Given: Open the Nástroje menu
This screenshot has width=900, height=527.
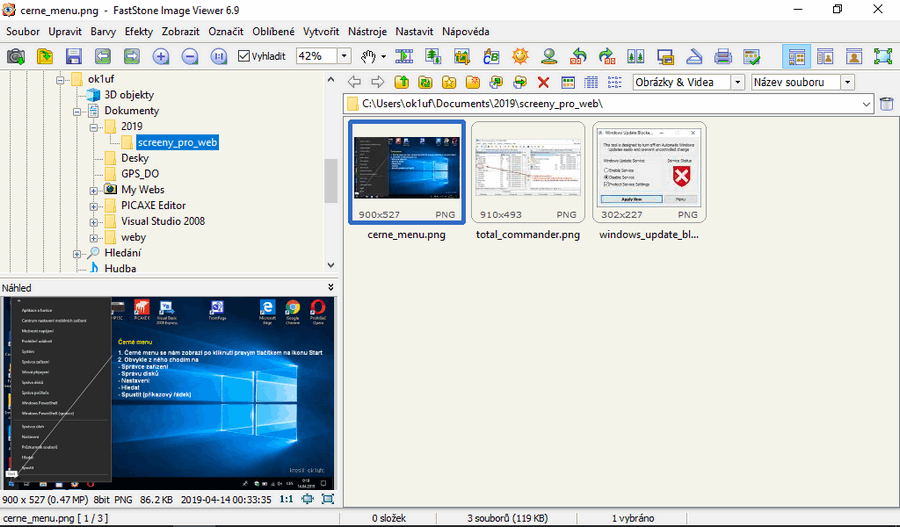Looking at the screenshot, I should click(x=367, y=31).
